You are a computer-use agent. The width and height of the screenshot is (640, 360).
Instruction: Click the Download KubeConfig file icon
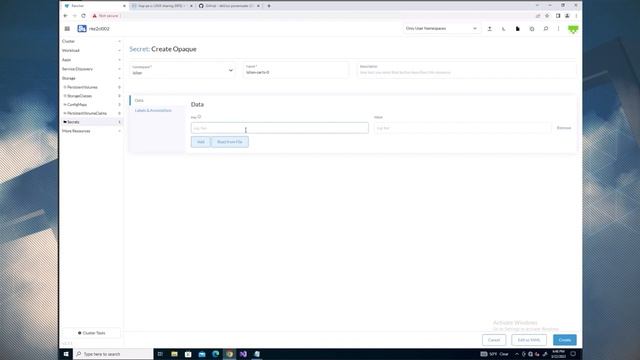click(x=518, y=29)
